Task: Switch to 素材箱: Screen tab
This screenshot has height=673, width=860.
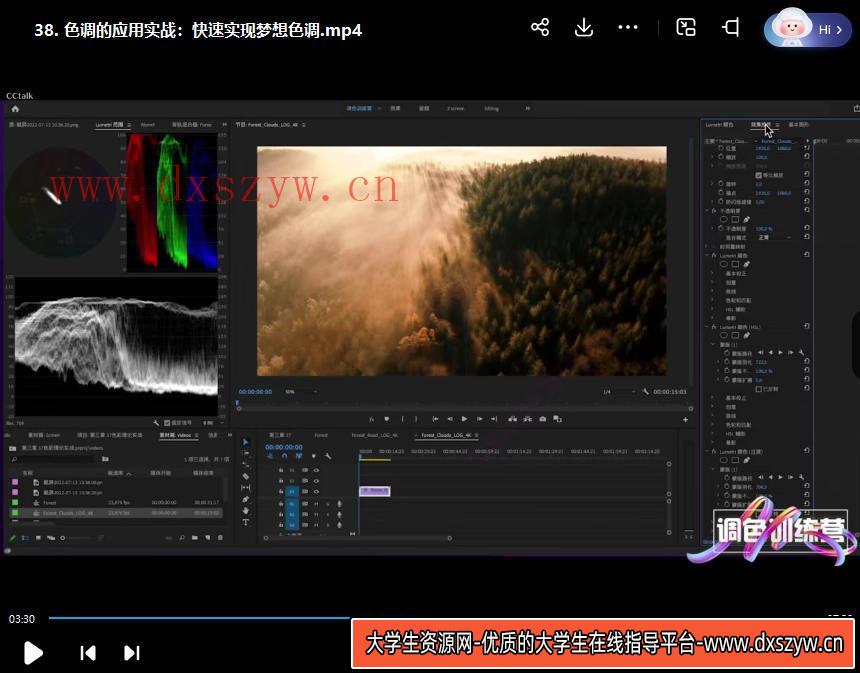Action: point(44,435)
